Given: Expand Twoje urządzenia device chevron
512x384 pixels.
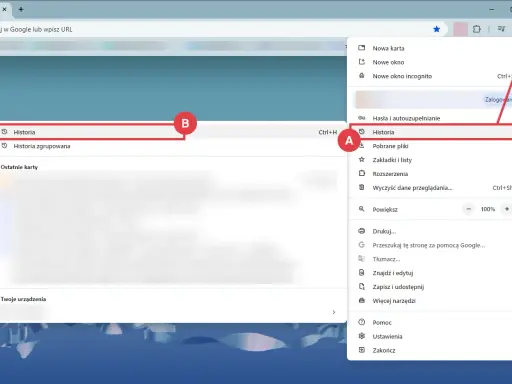Looking at the screenshot, I should 334,312.
